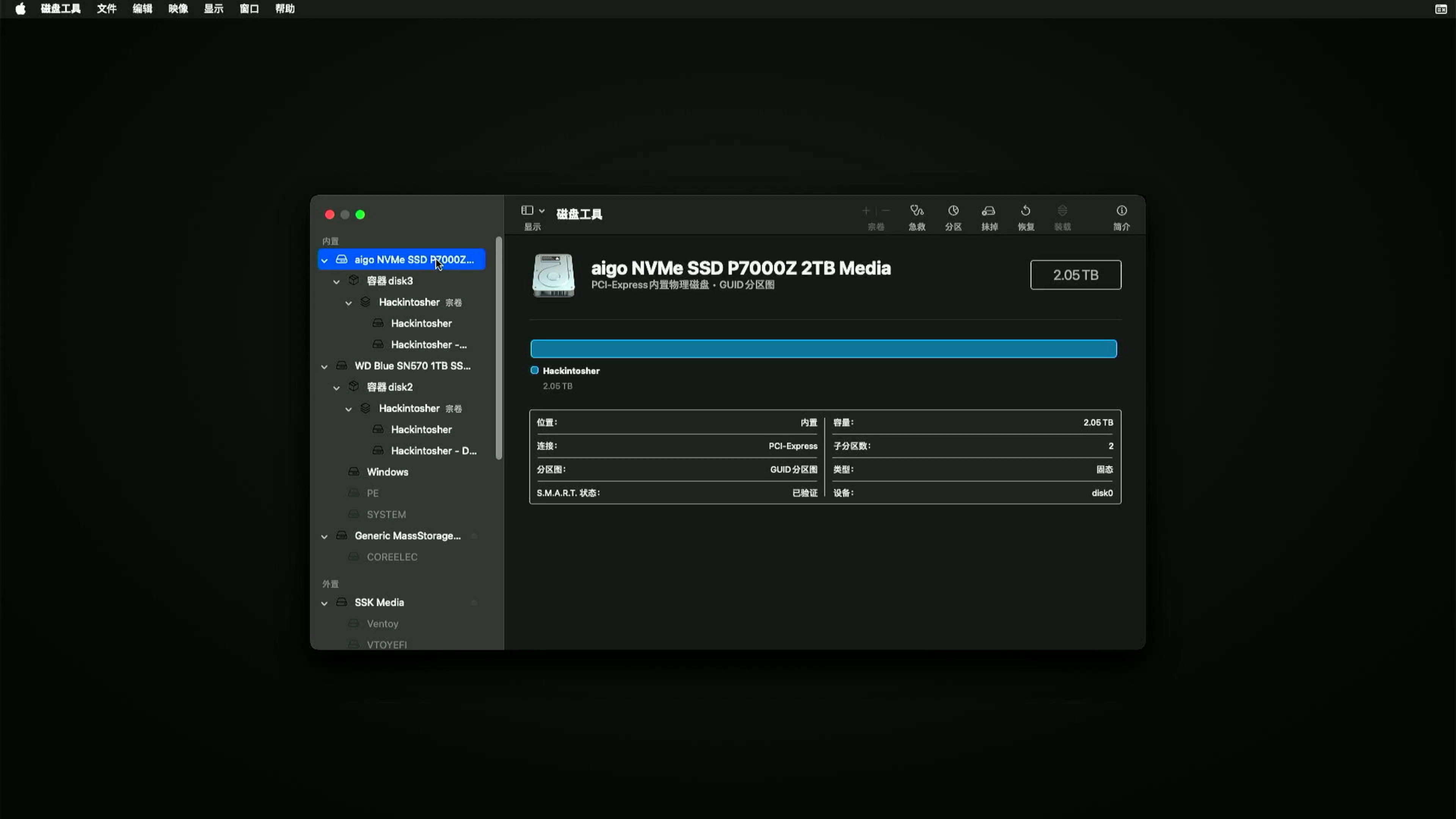Select the 容器 disk3 container
The height and width of the screenshot is (819, 1456).
(401, 281)
